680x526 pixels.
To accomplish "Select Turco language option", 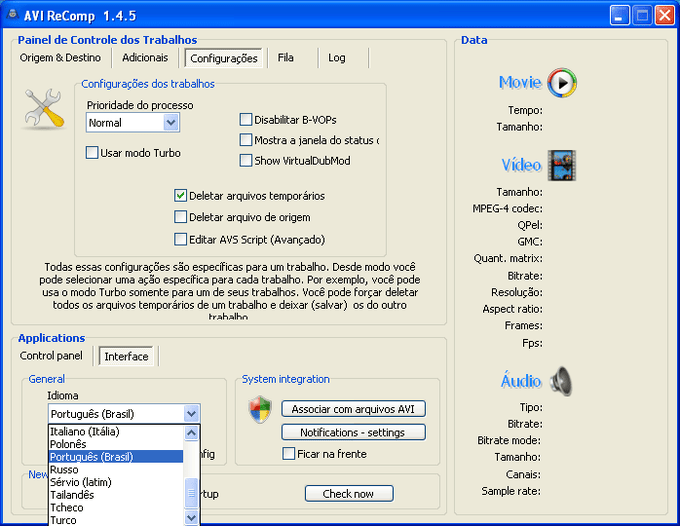I will coord(116,520).
